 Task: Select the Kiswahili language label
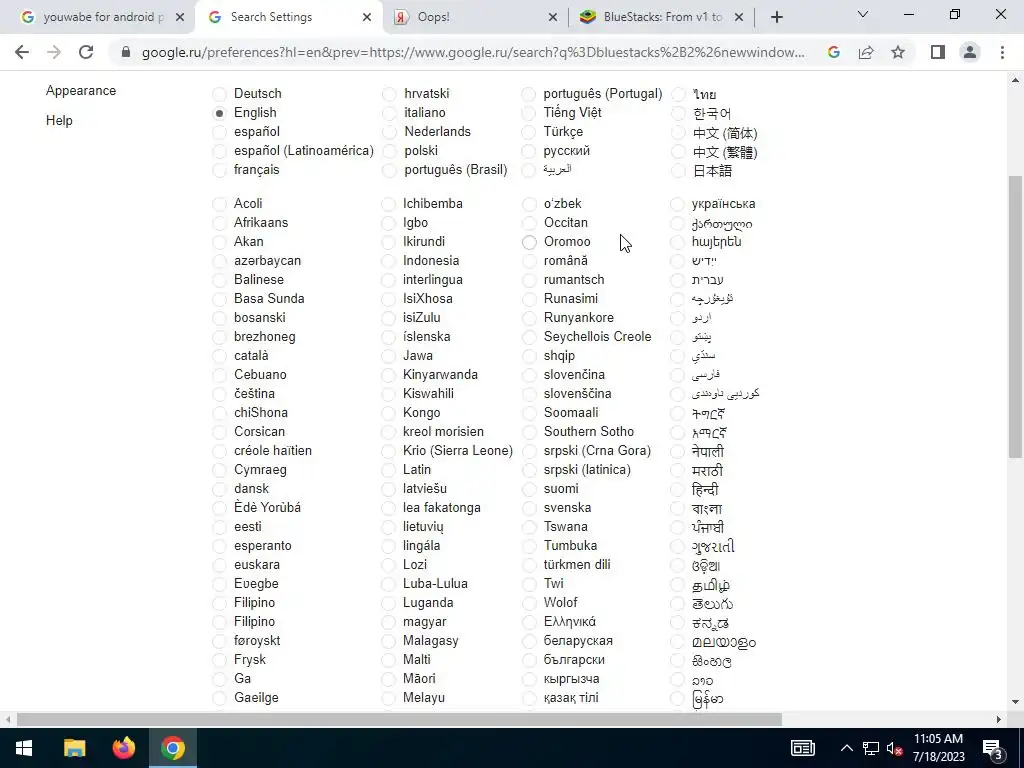tap(428, 393)
